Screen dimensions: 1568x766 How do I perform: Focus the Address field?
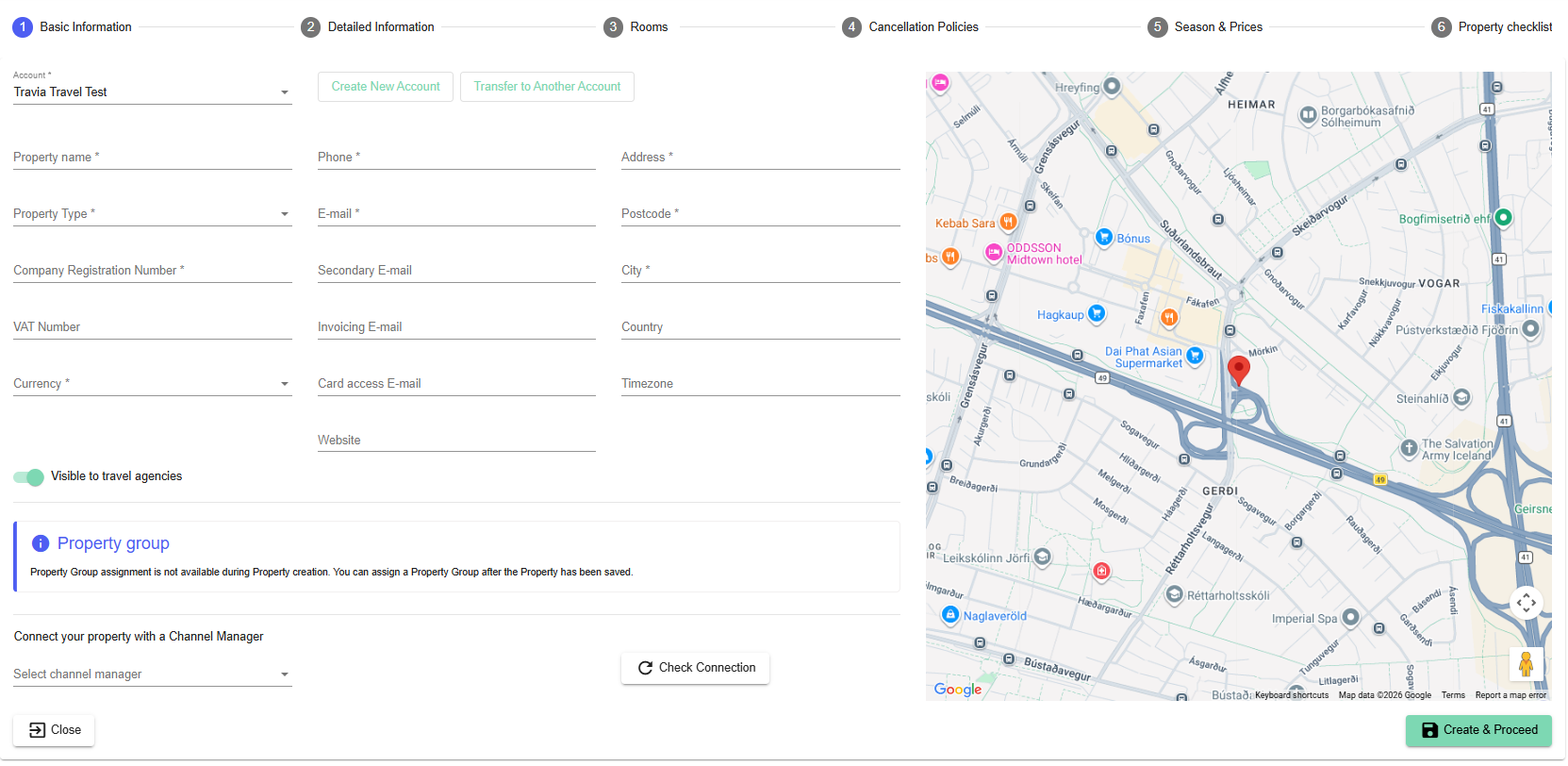pyautogui.click(x=761, y=158)
